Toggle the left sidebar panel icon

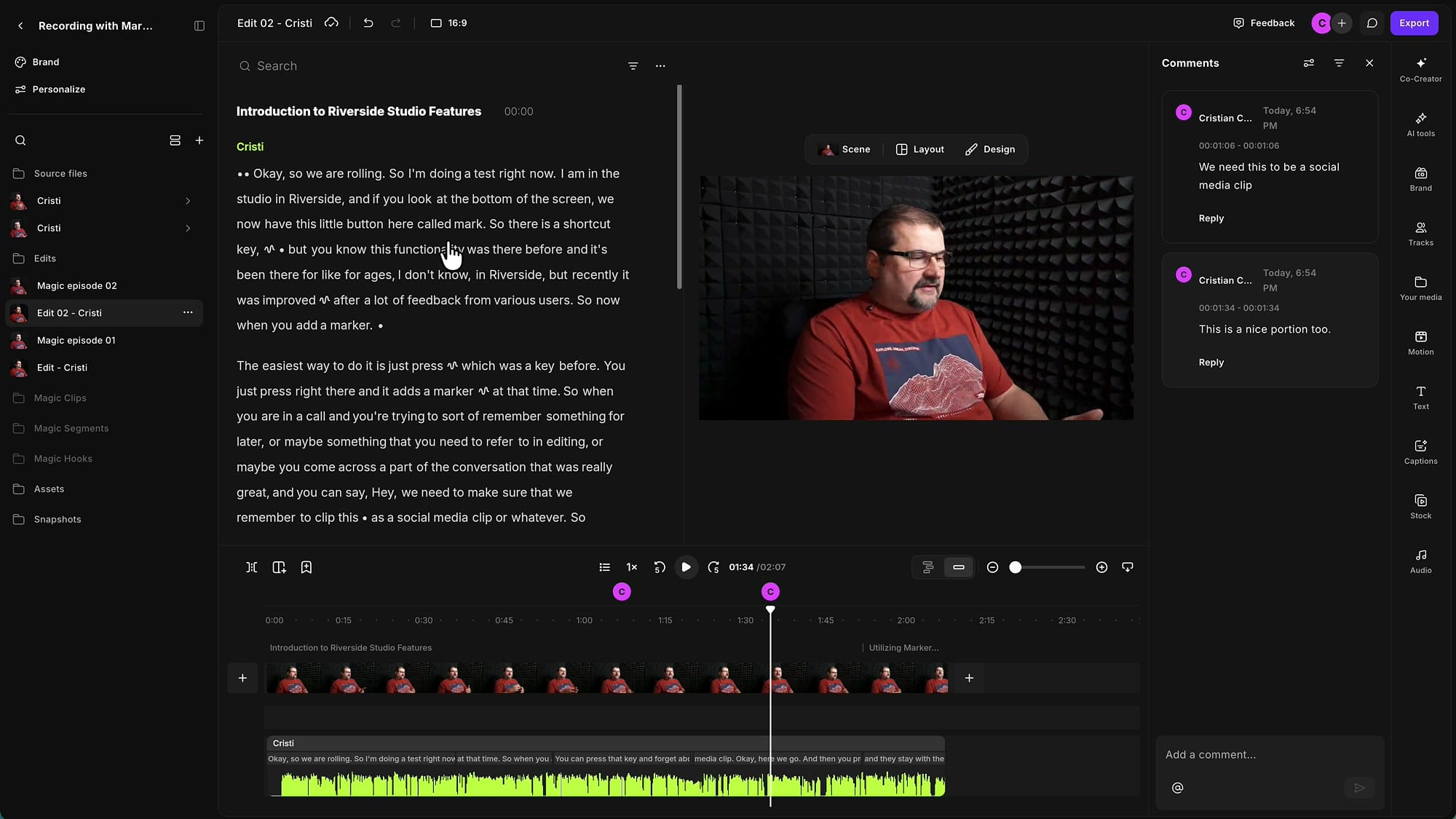pos(199,25)
